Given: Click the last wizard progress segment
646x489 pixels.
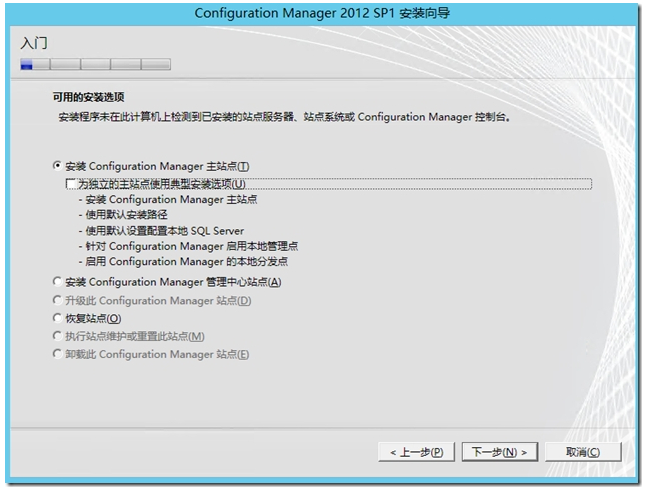Looking at the screenshot, I should click(x=156, y=64).
